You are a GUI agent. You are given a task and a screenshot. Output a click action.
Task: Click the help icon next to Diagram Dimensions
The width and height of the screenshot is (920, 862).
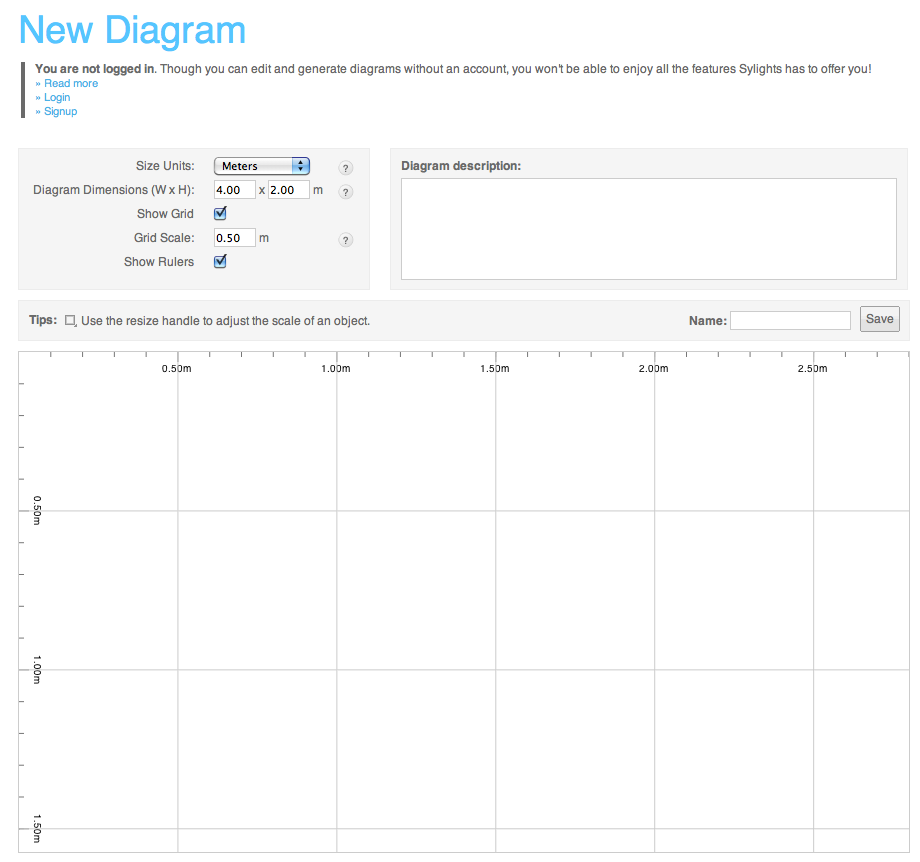pos(346,192)
